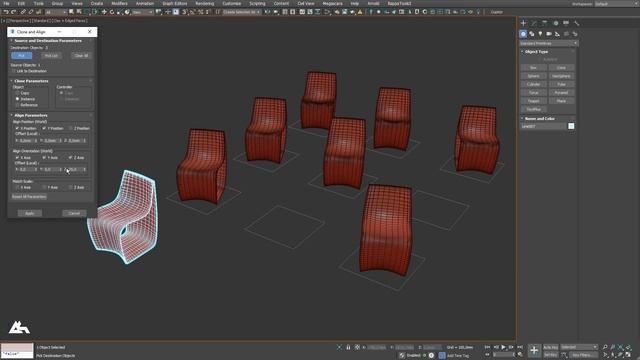Collapse the Clone Parameters rollout
Viewport: 640px width, 360px height.
pyautogui.click(x=31, y=81)
